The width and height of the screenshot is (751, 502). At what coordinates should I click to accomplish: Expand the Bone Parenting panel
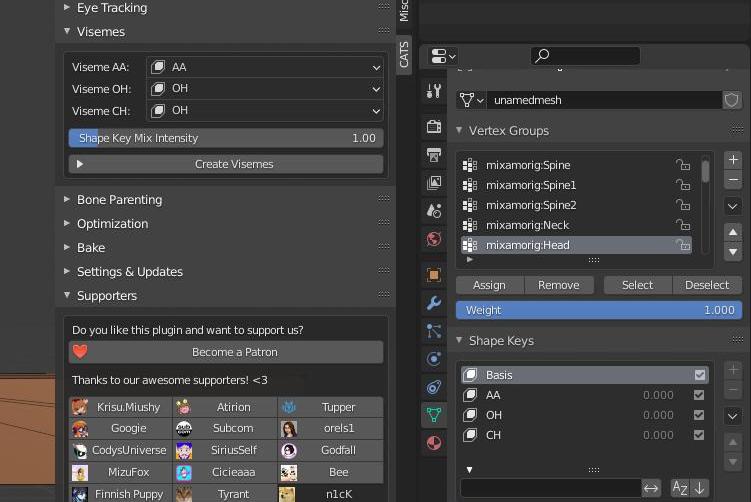click(x=119, y=200)
